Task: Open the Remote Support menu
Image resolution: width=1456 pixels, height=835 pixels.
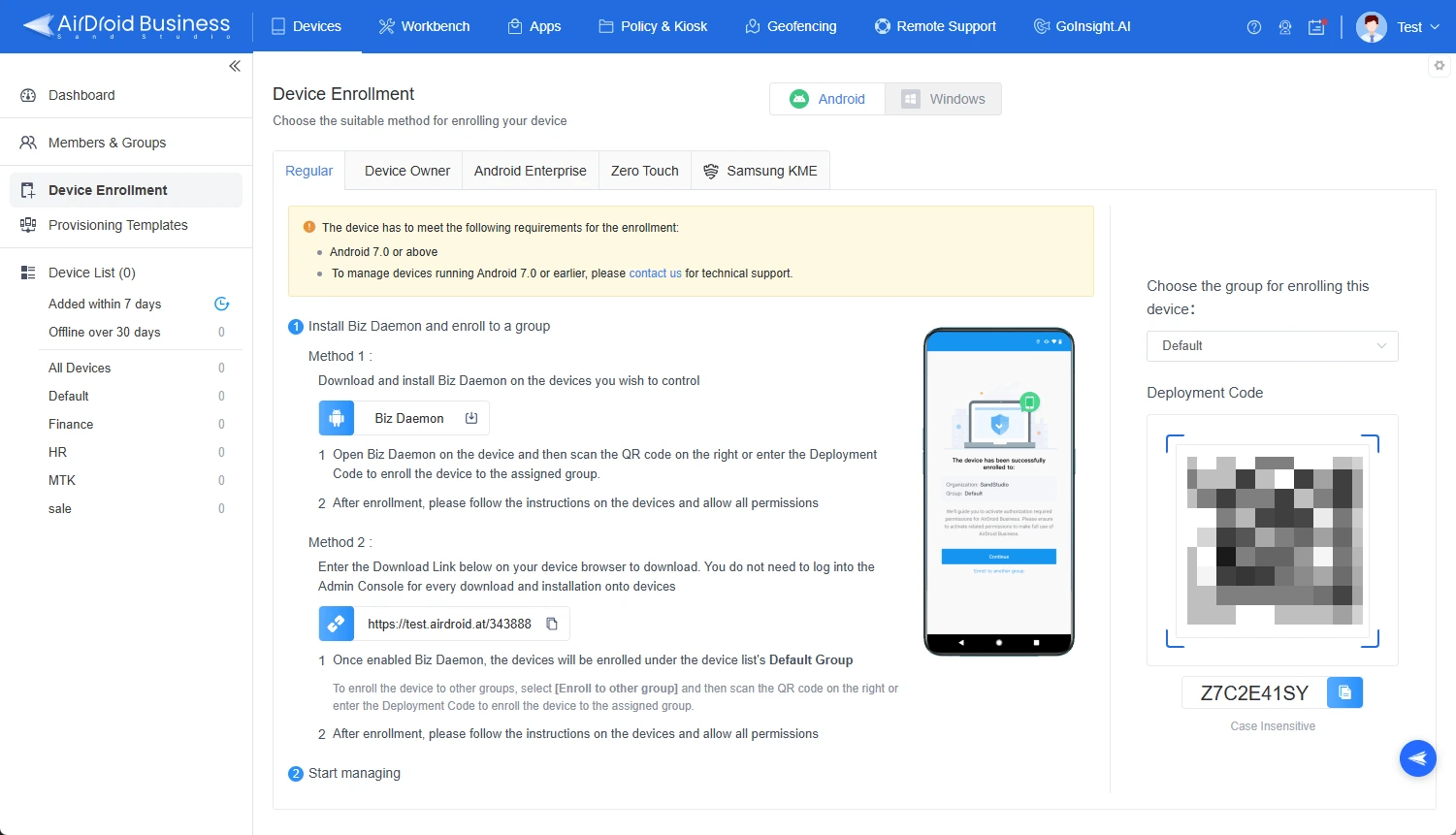Action: [x=935, y=26]
